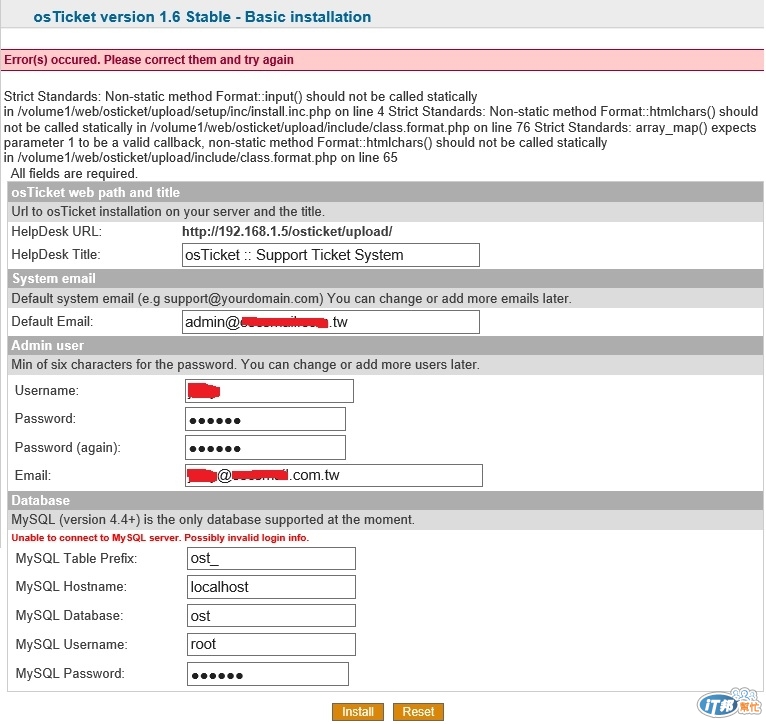Viewport: 766px width, 724px height.
Task: Click the 'Error(s) occured' banner text
Action: (149, 60)
